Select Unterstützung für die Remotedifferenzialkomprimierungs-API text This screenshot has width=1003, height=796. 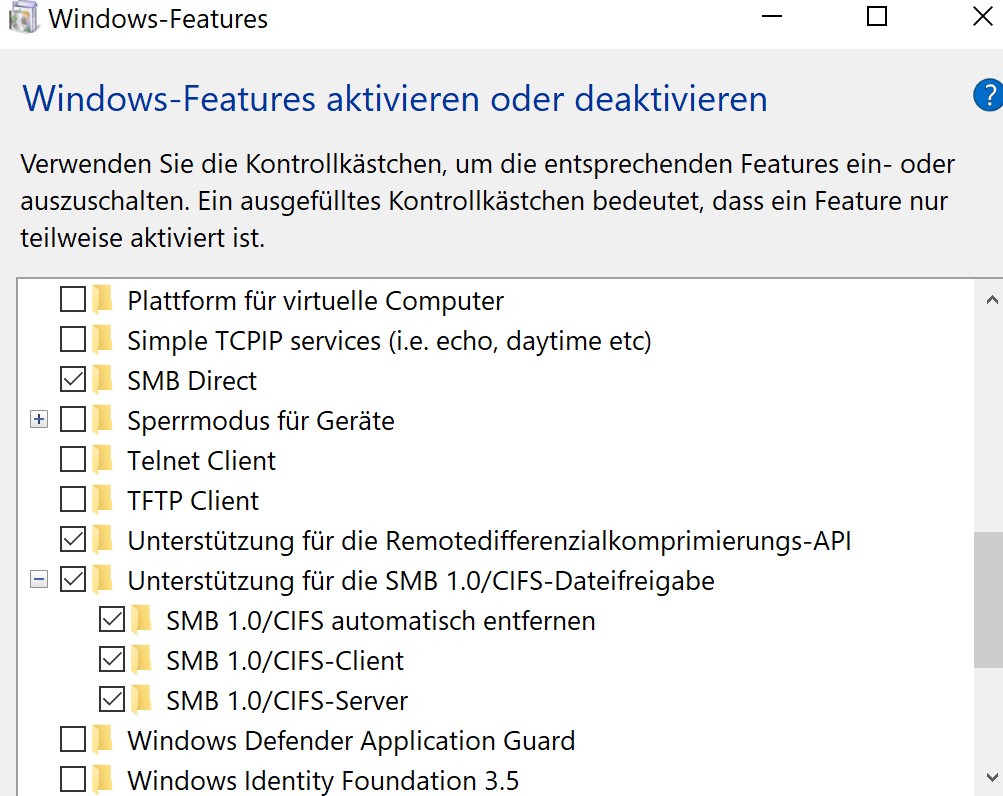pyautogui.click(x=489, y=541)
